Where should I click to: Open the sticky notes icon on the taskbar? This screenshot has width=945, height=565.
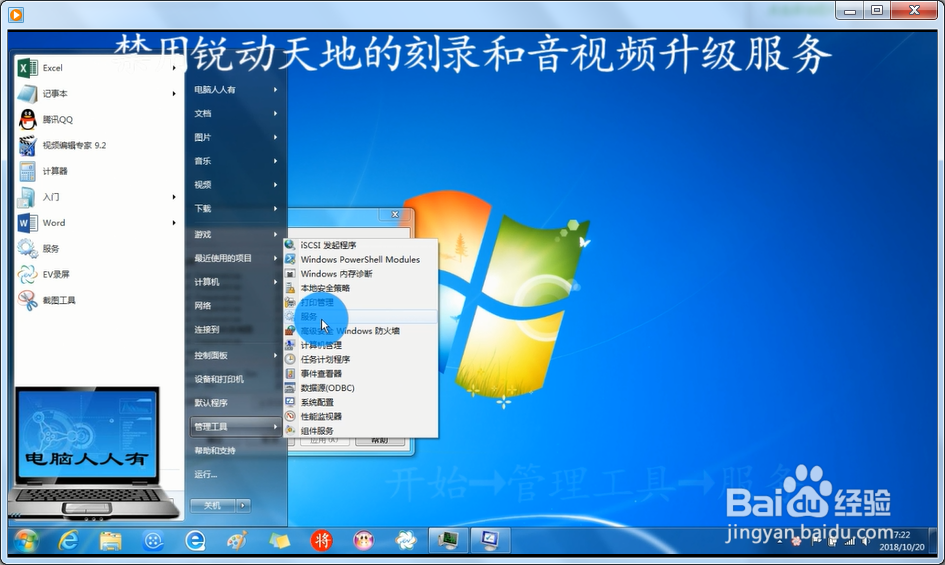click(x=279, y=541)
